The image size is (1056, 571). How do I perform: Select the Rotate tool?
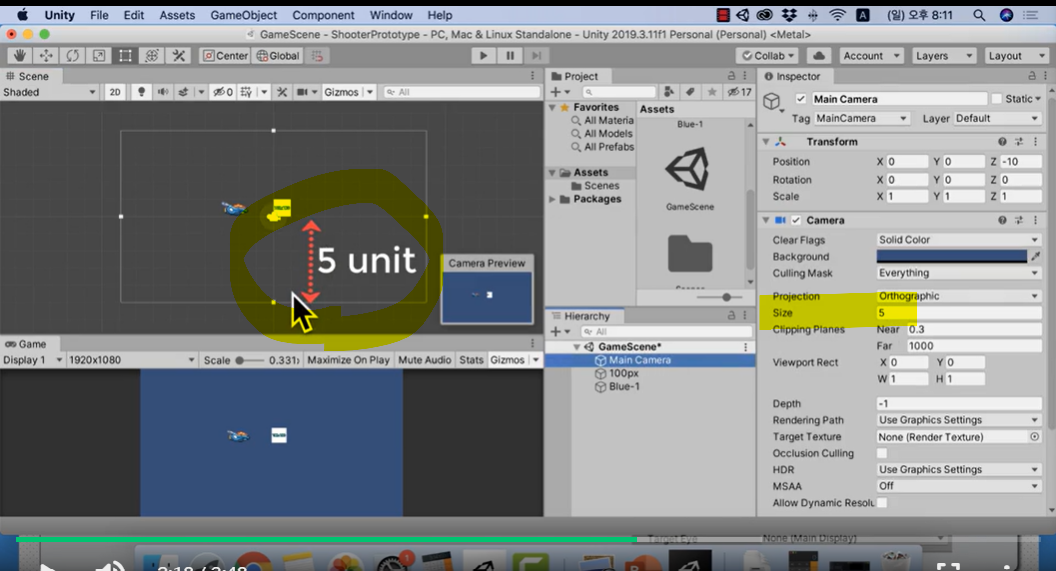point(72,56)
